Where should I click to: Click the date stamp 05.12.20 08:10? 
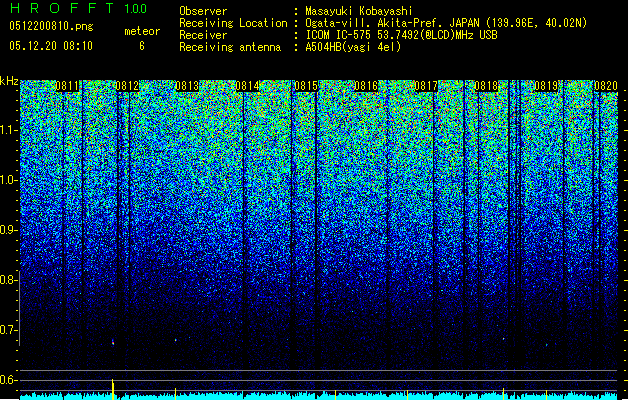[x=51, y=46]
